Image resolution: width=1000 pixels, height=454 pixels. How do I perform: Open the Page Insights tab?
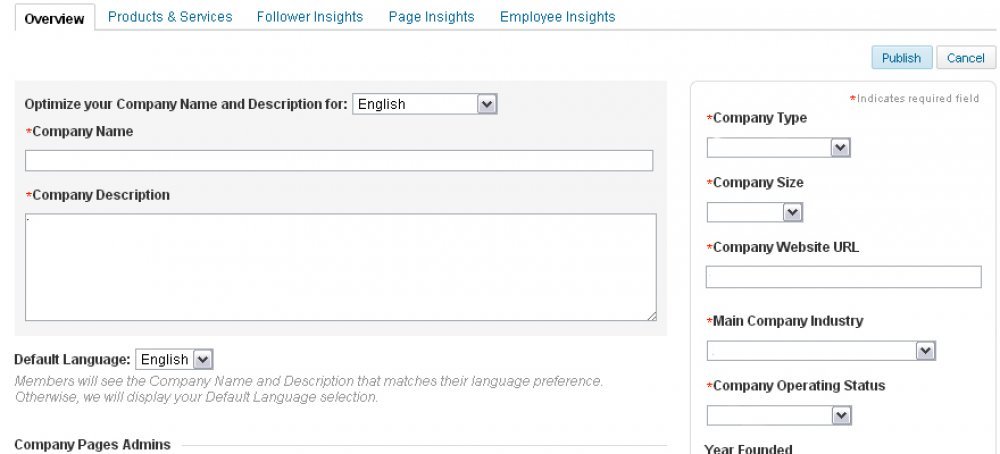click(432, 17)
